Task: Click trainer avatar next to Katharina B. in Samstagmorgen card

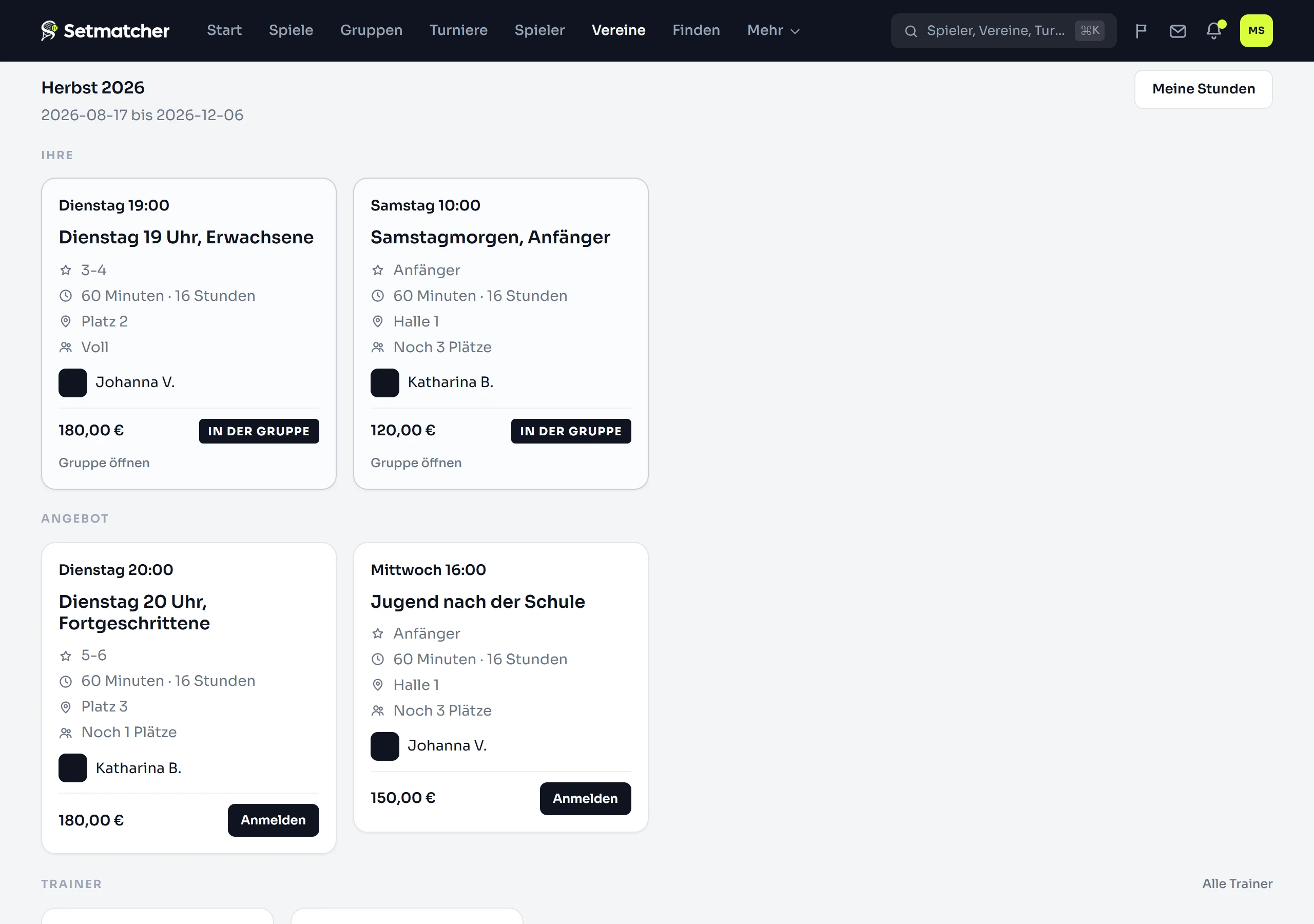Action: point(384,382)
